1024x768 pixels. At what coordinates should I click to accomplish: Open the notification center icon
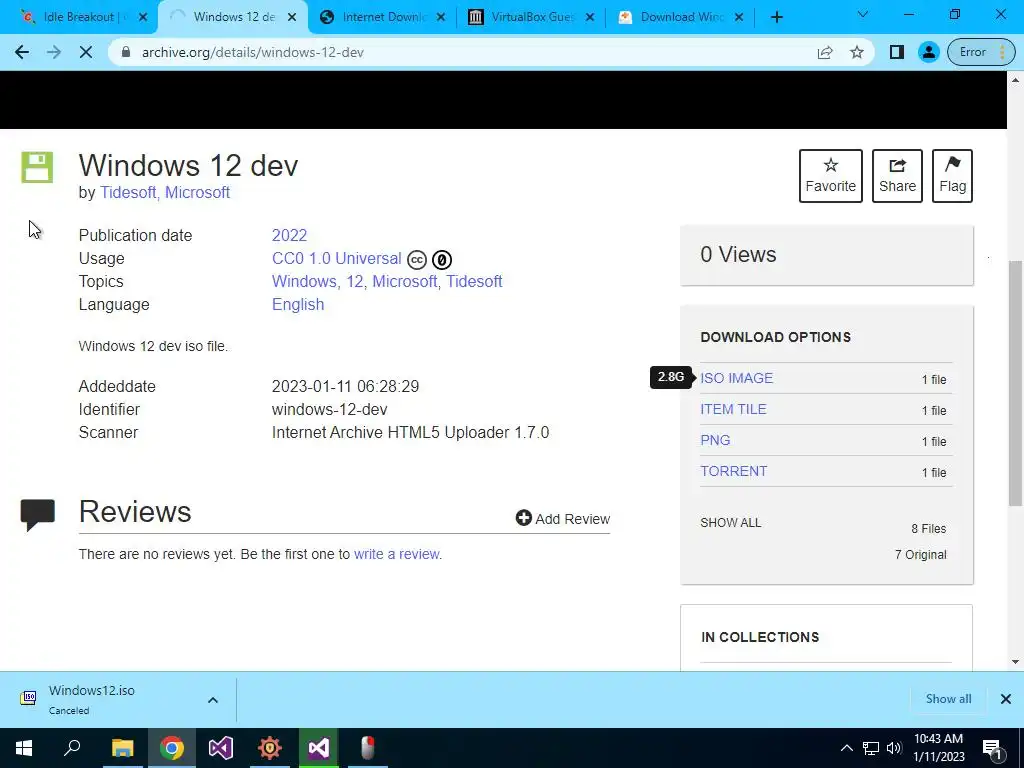pos(992,748)
